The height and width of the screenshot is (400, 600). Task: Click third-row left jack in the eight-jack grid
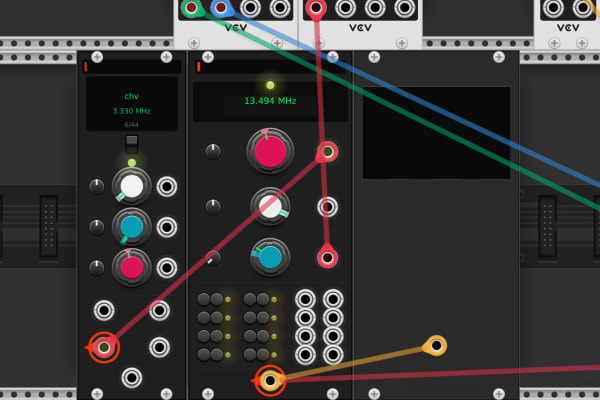coord(305,336)
